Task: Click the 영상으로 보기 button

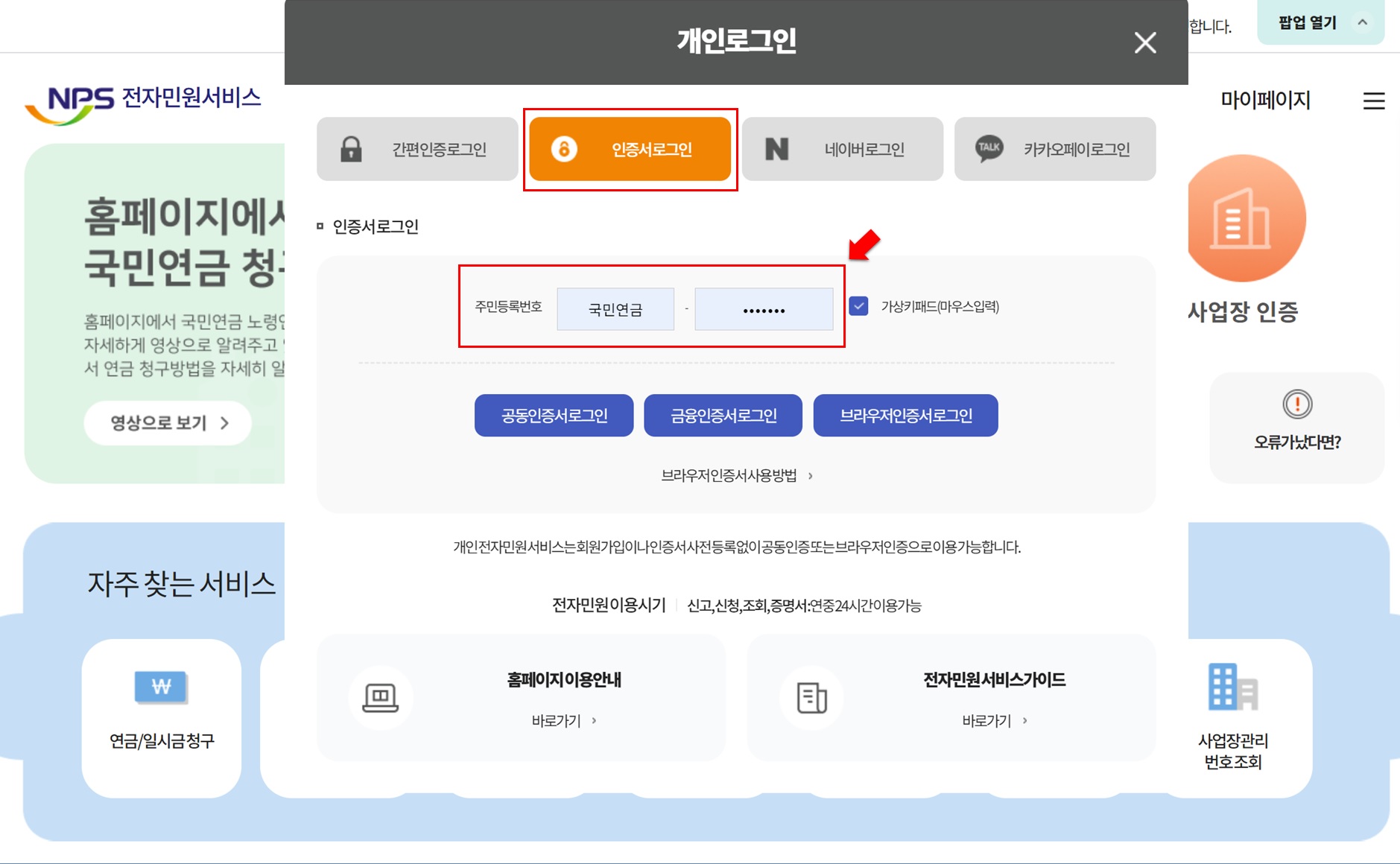Action: coord(167,422)
